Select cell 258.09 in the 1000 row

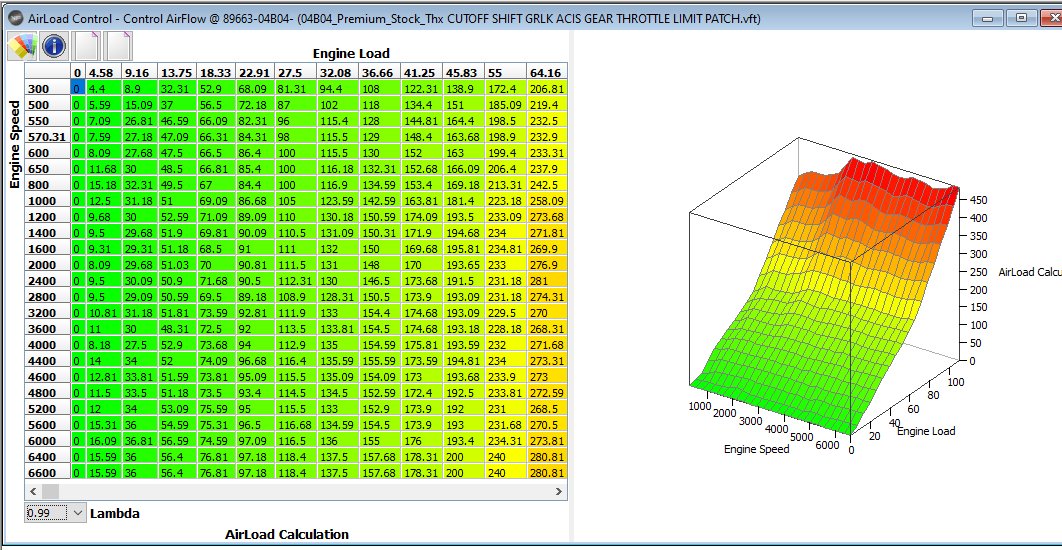coord(547,200)
